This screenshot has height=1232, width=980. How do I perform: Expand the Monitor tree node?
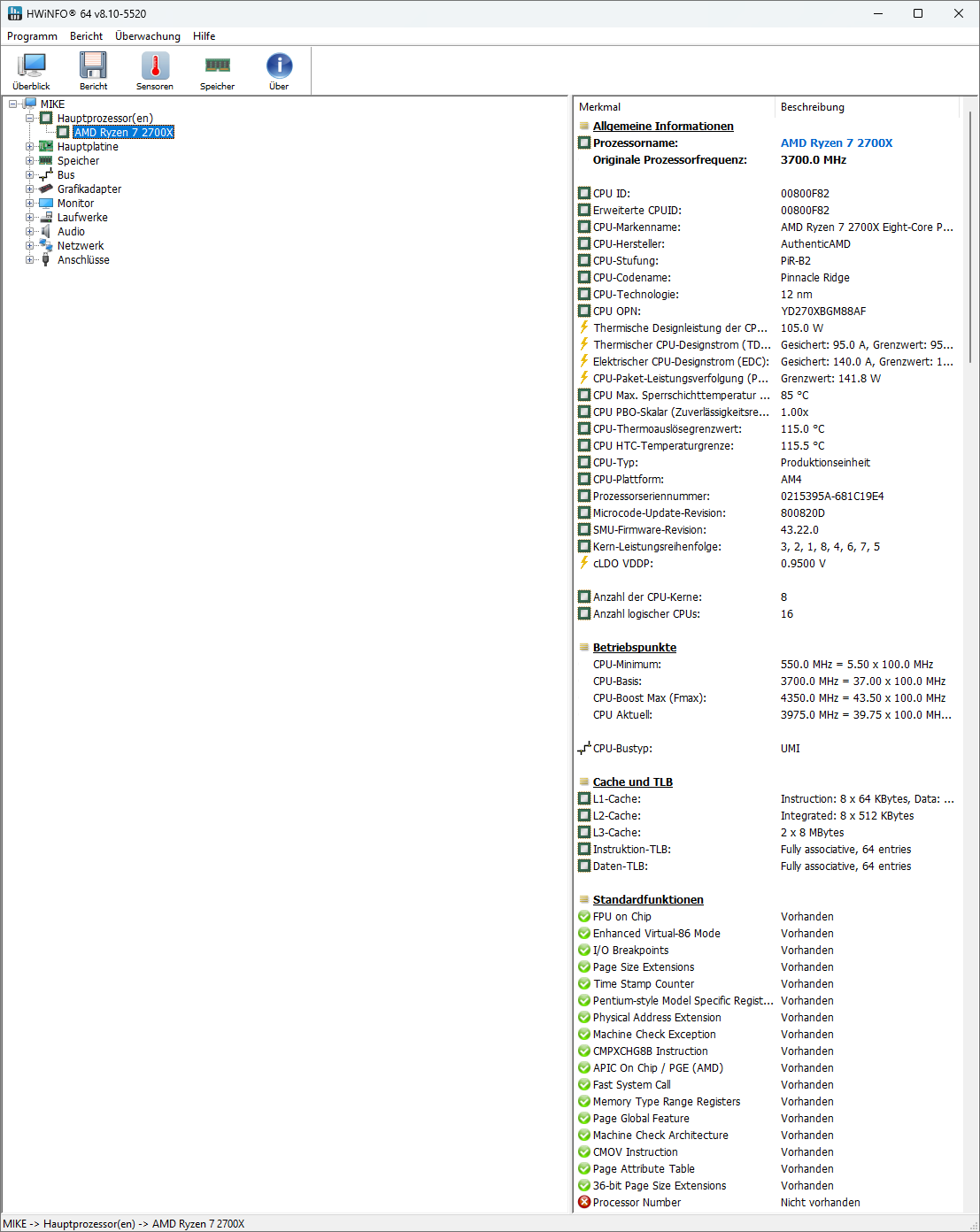click(29, 204)
